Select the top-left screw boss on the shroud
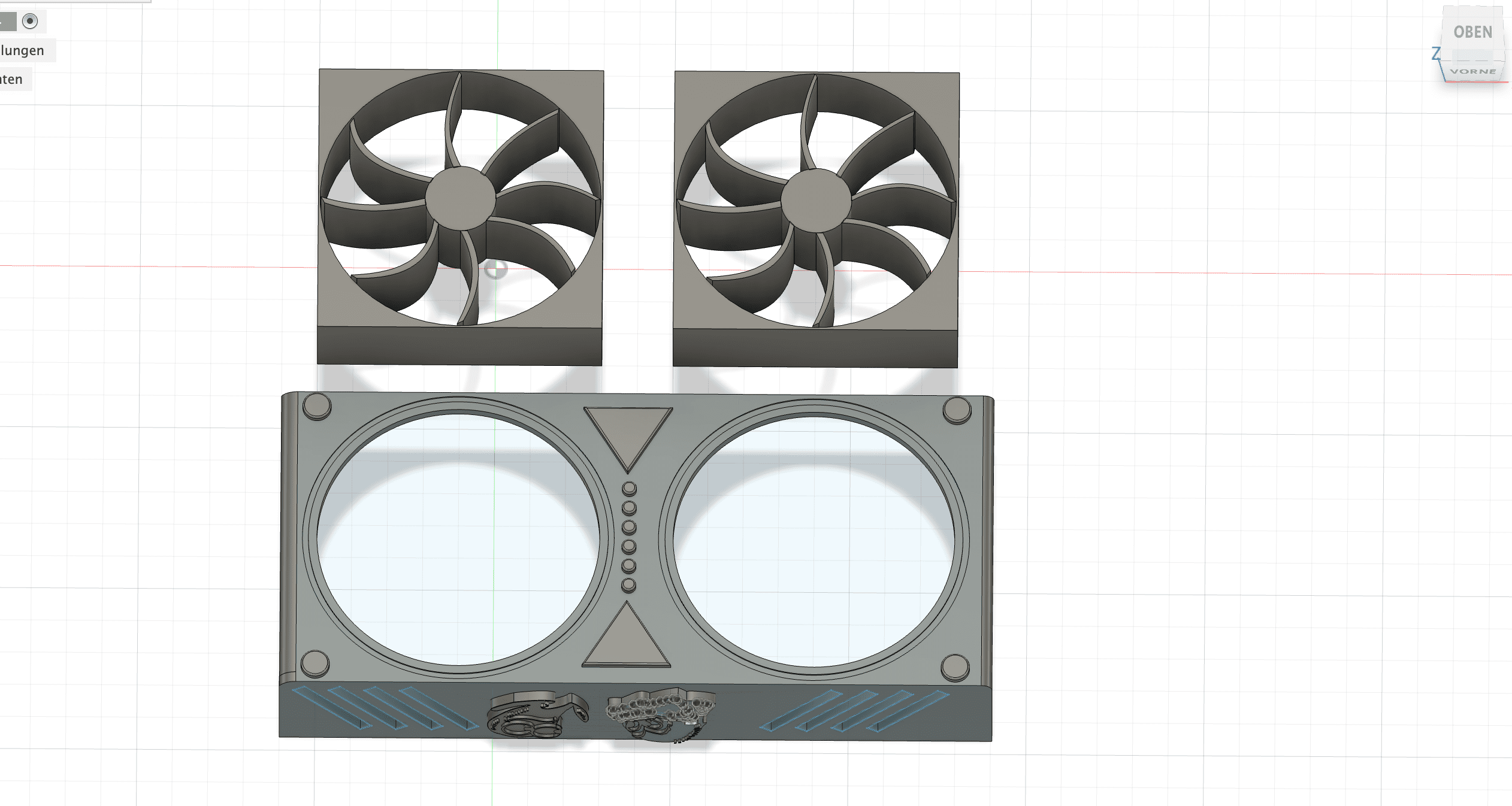Viewport: 1512px width, 806px height. click(x=317, y=407)
